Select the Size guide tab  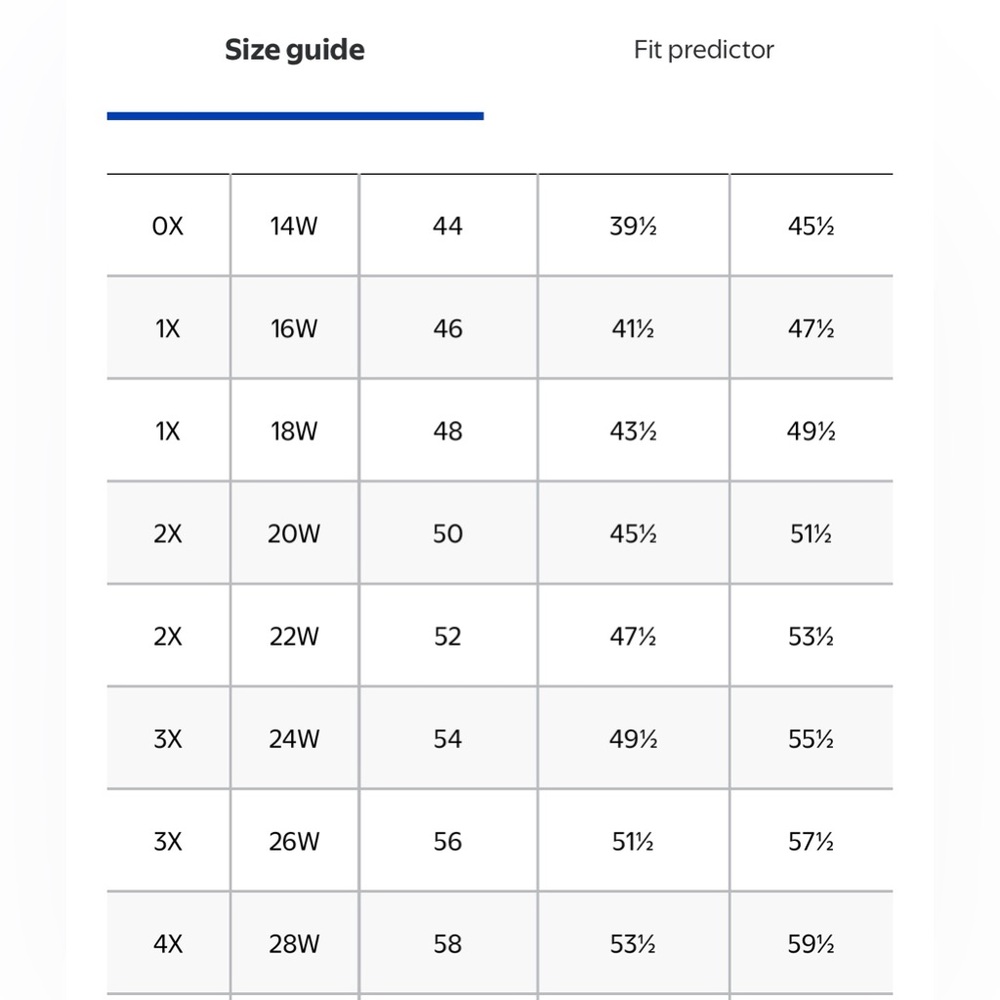(295, 50)
